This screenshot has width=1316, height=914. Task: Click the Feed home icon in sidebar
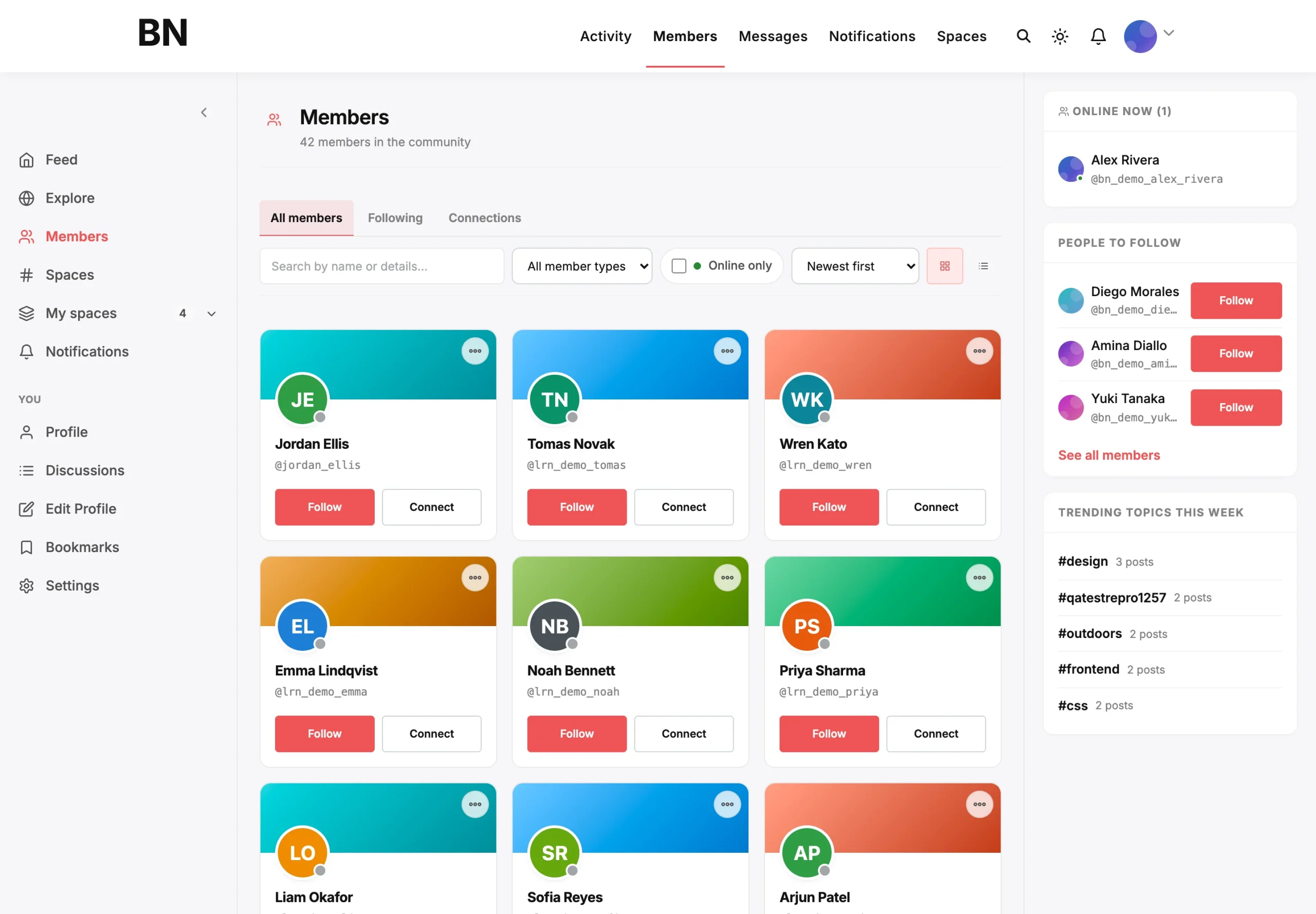pos(26,160)
